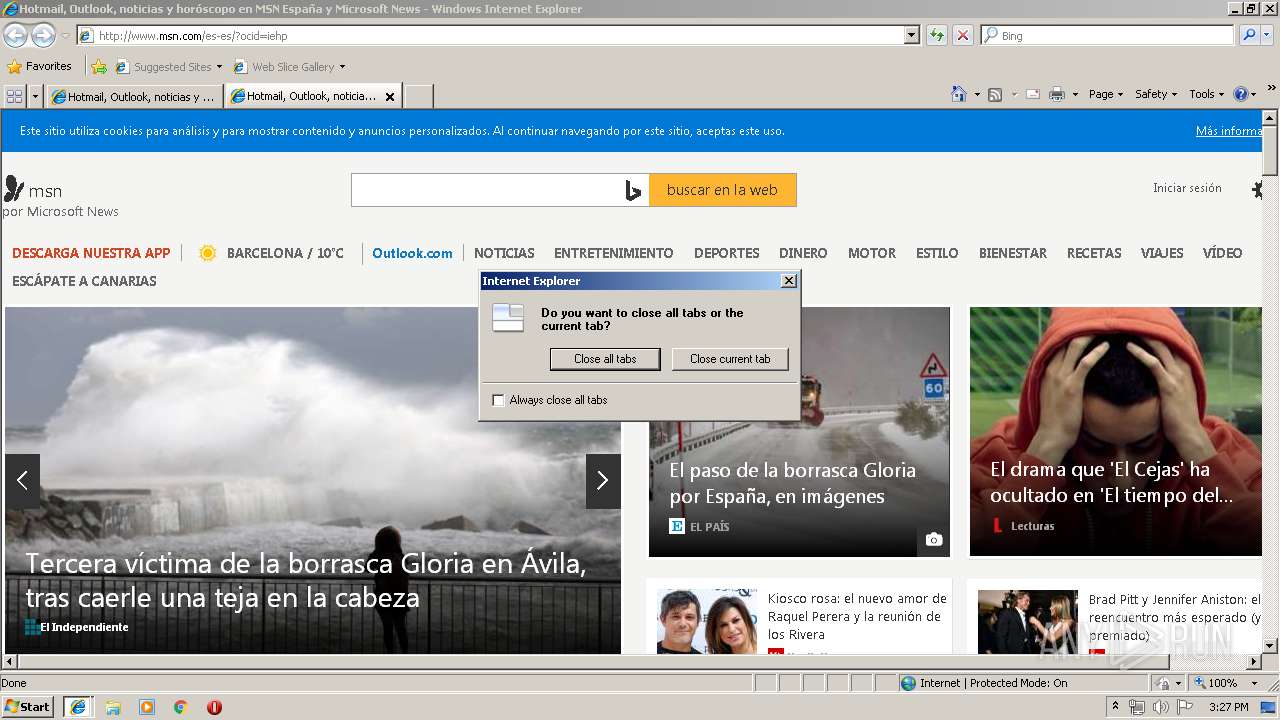Click Add to Favorites Bar icon
Screen dimensions: 1280x720
(99, 67)
